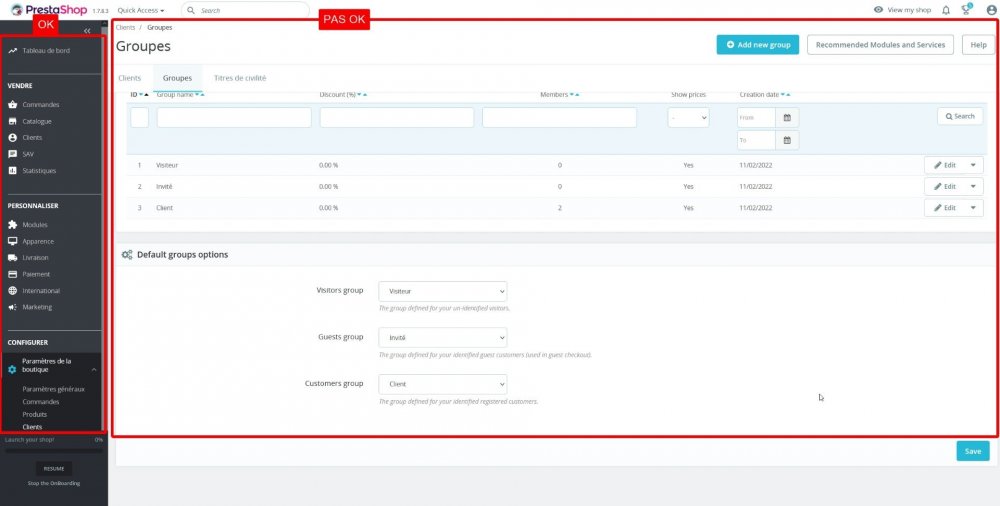1000x506 pixels.
Task: Click the Launch your shop progress bar
Action: 54,450
